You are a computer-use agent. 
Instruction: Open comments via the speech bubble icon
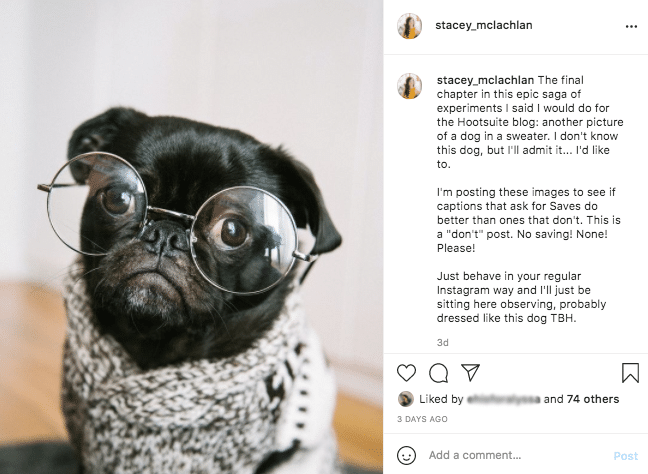pos(438,373)
